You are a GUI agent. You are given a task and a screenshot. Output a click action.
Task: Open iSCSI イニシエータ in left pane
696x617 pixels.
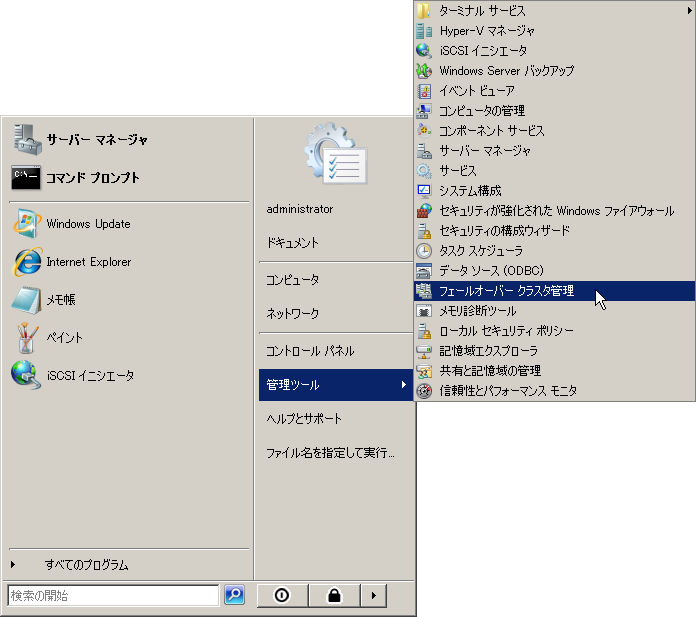pos(26,376)
